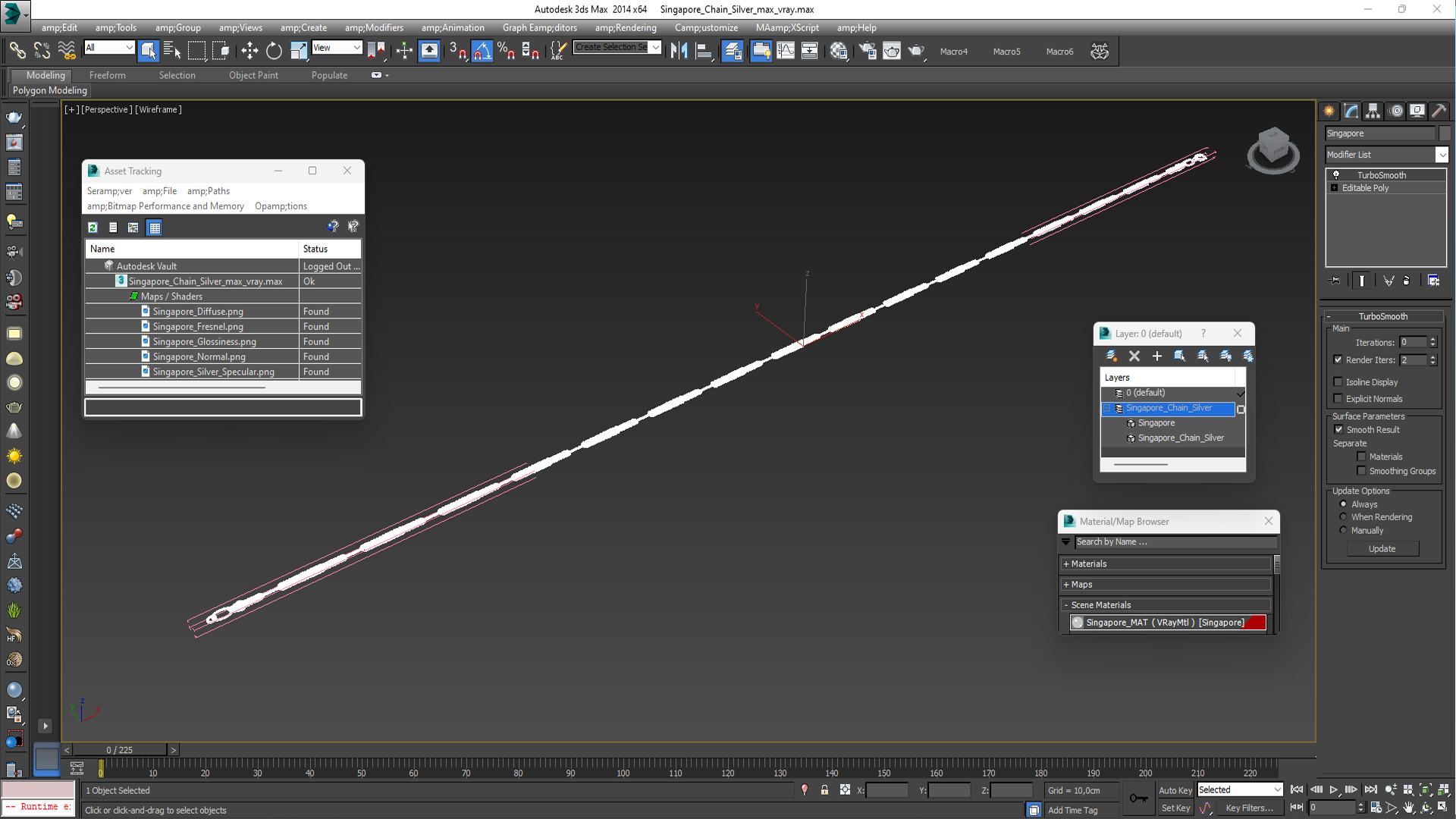Activate the Select Object tool

[148, 51]
